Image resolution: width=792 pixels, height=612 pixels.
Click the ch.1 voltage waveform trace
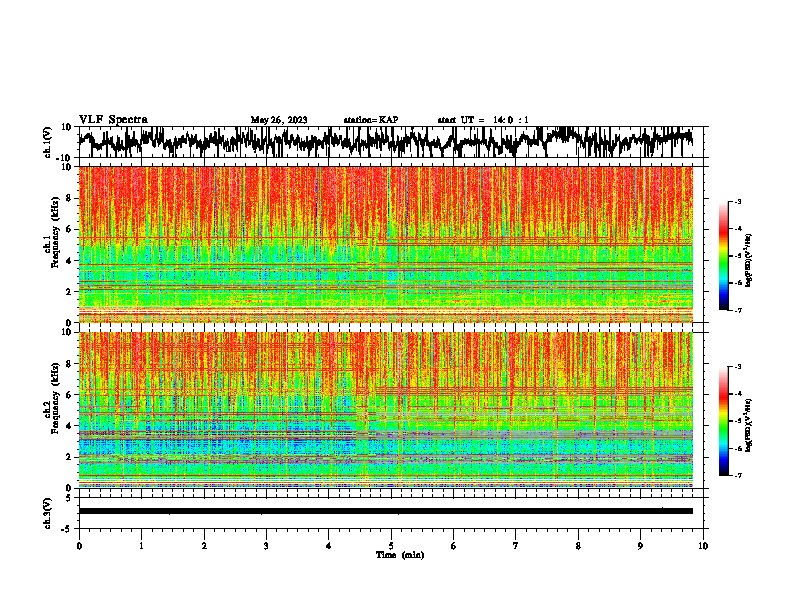pyautogui.click(x=385, y=141)
